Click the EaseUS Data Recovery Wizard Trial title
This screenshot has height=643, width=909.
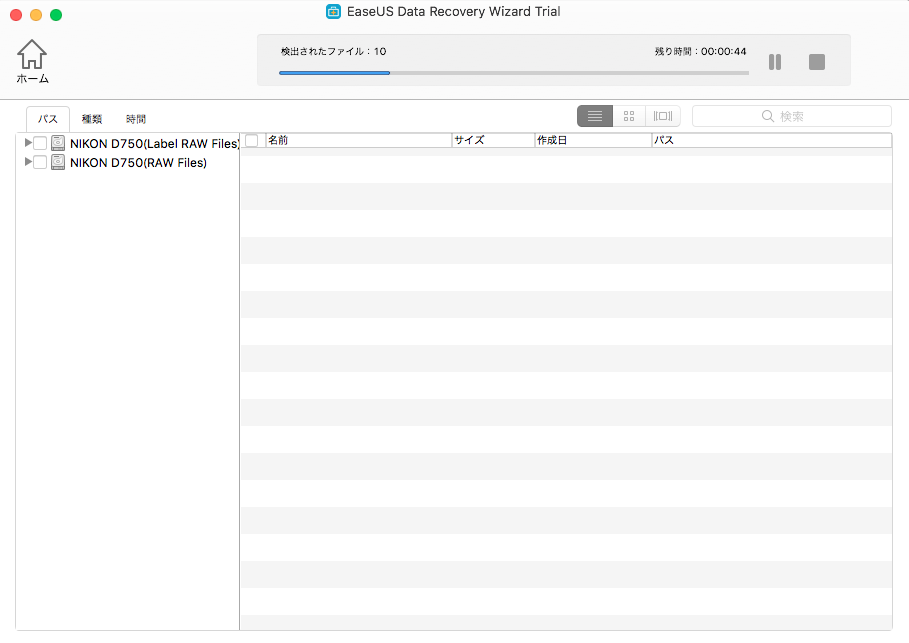453,12
